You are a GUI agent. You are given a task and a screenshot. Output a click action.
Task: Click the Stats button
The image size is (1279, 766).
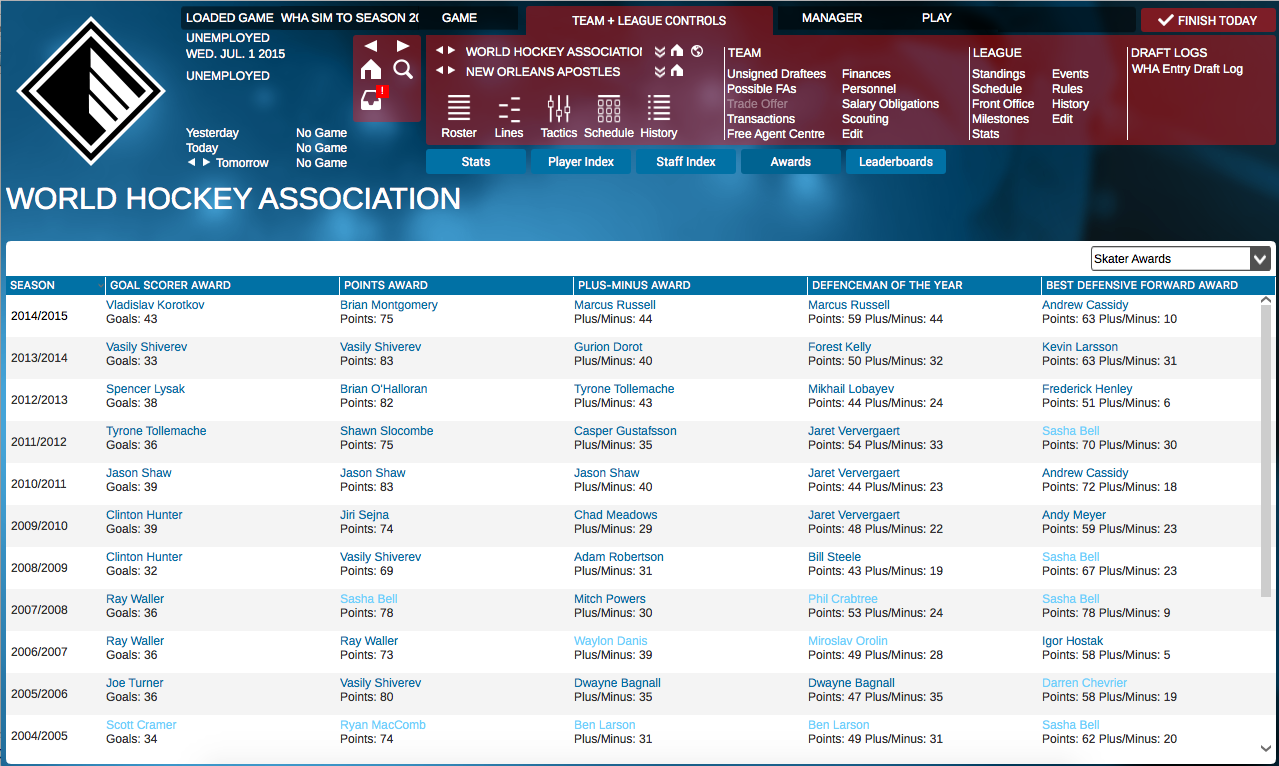(476, 162)
